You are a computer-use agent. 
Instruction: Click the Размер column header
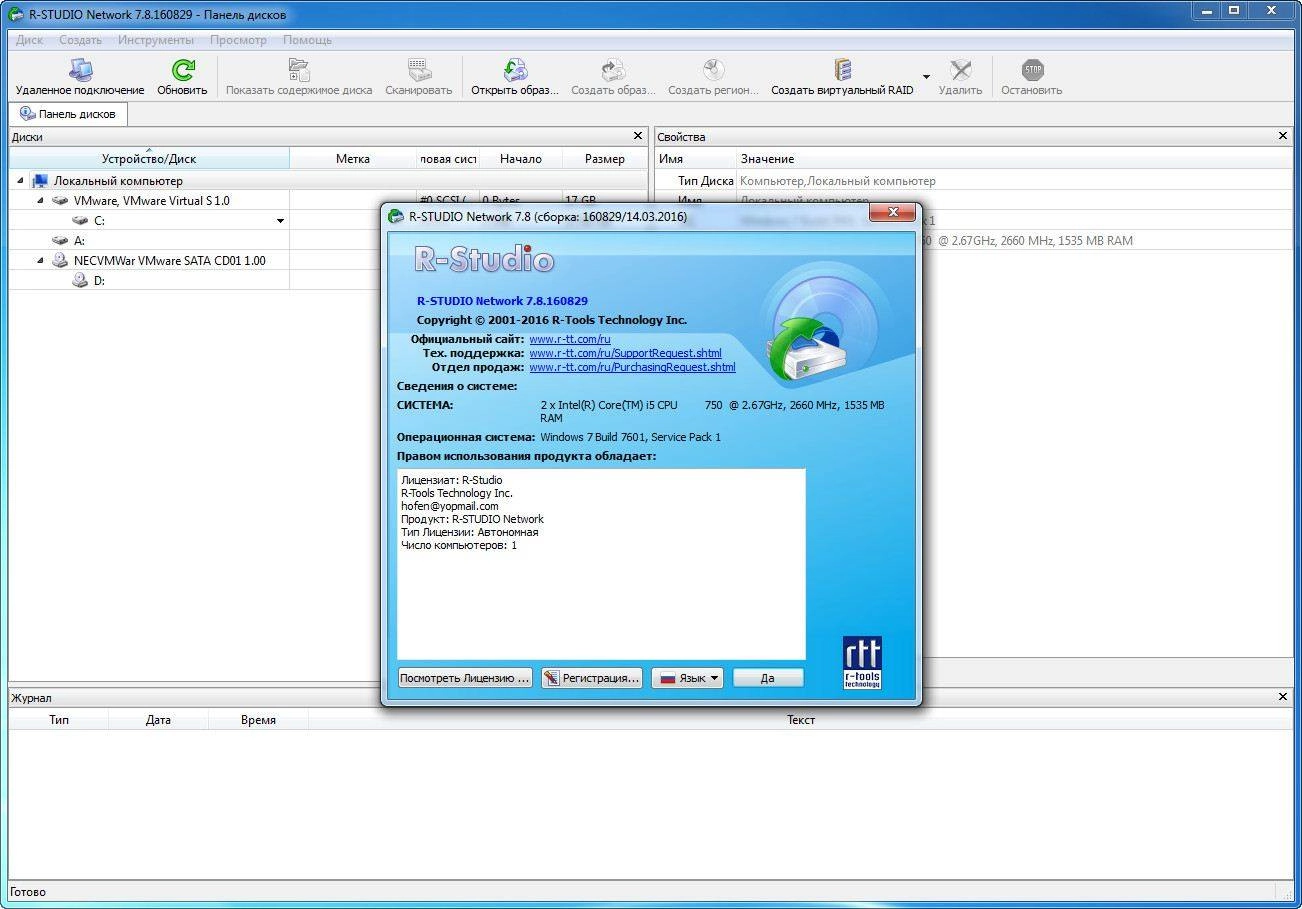click(x=604, y=159)
